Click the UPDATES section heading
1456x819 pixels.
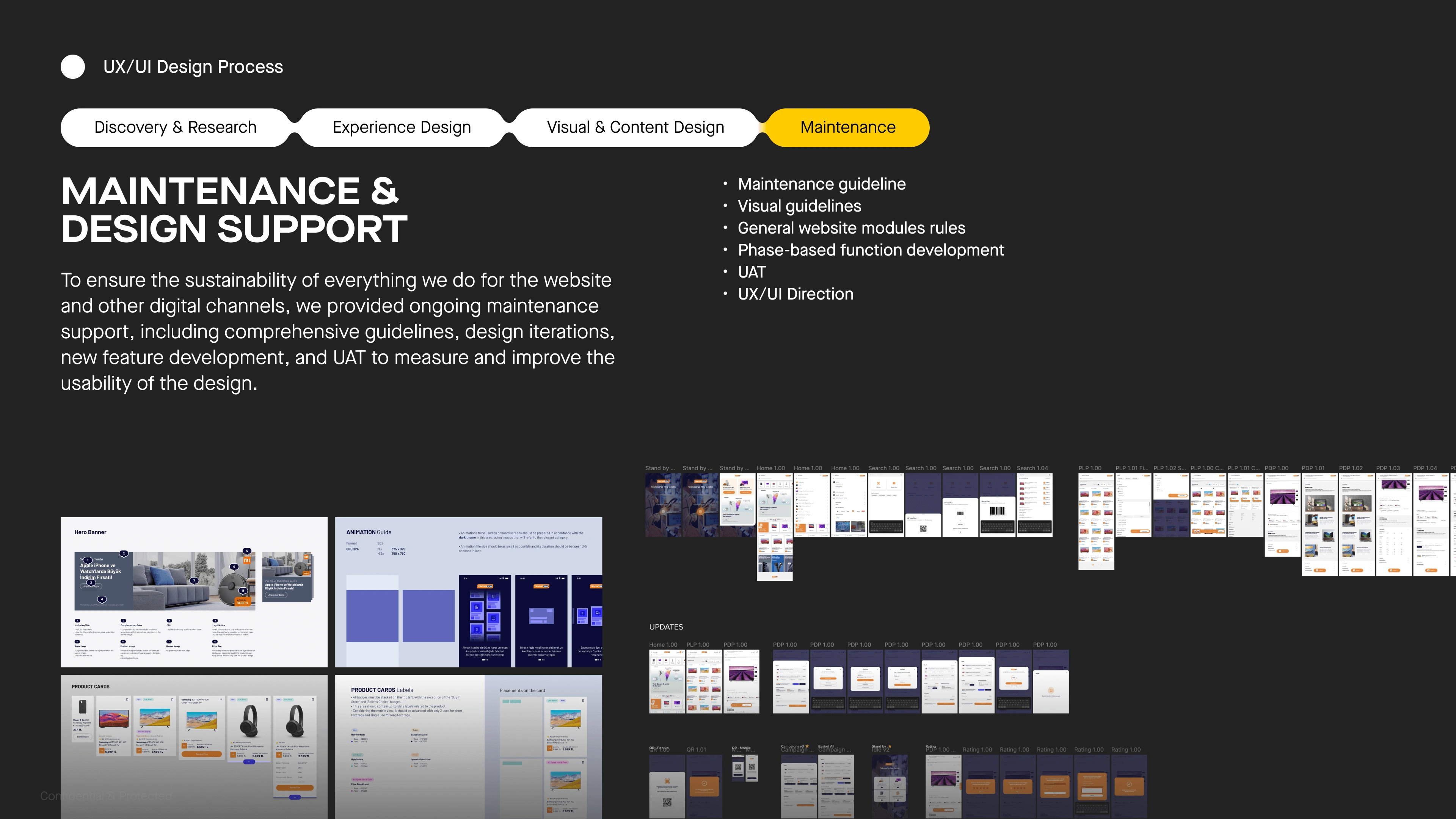click(x=666, y=627)
